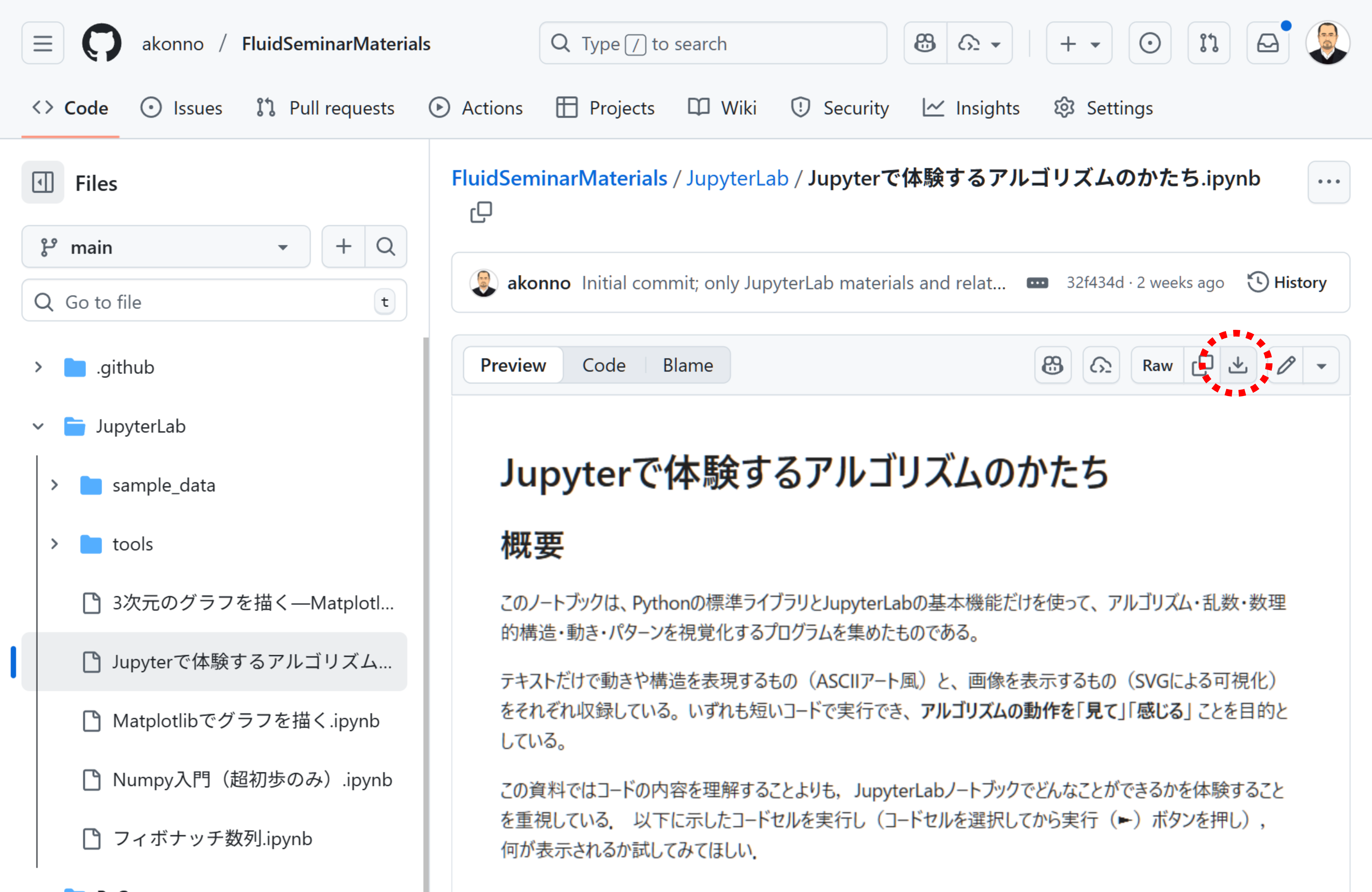The width and height of the screenshot is (1372, 892).
Task: Open the GitHub Copilot chat icon in header
Action: point(924,43)
